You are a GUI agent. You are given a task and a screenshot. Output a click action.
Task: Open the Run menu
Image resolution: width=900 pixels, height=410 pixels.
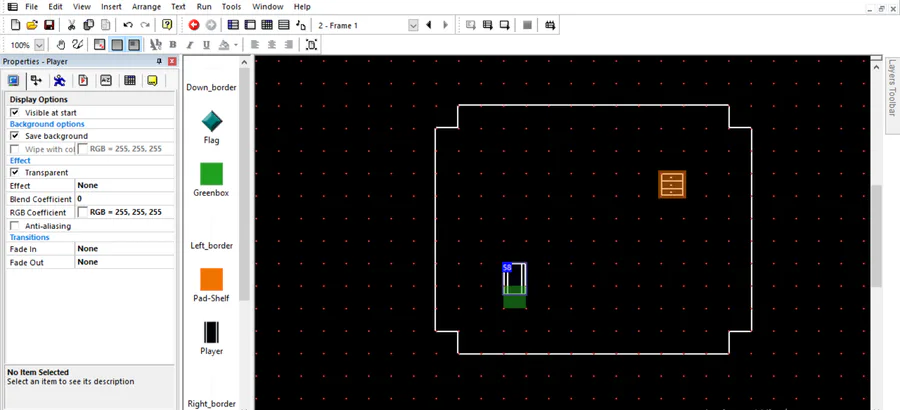point(204,7)
